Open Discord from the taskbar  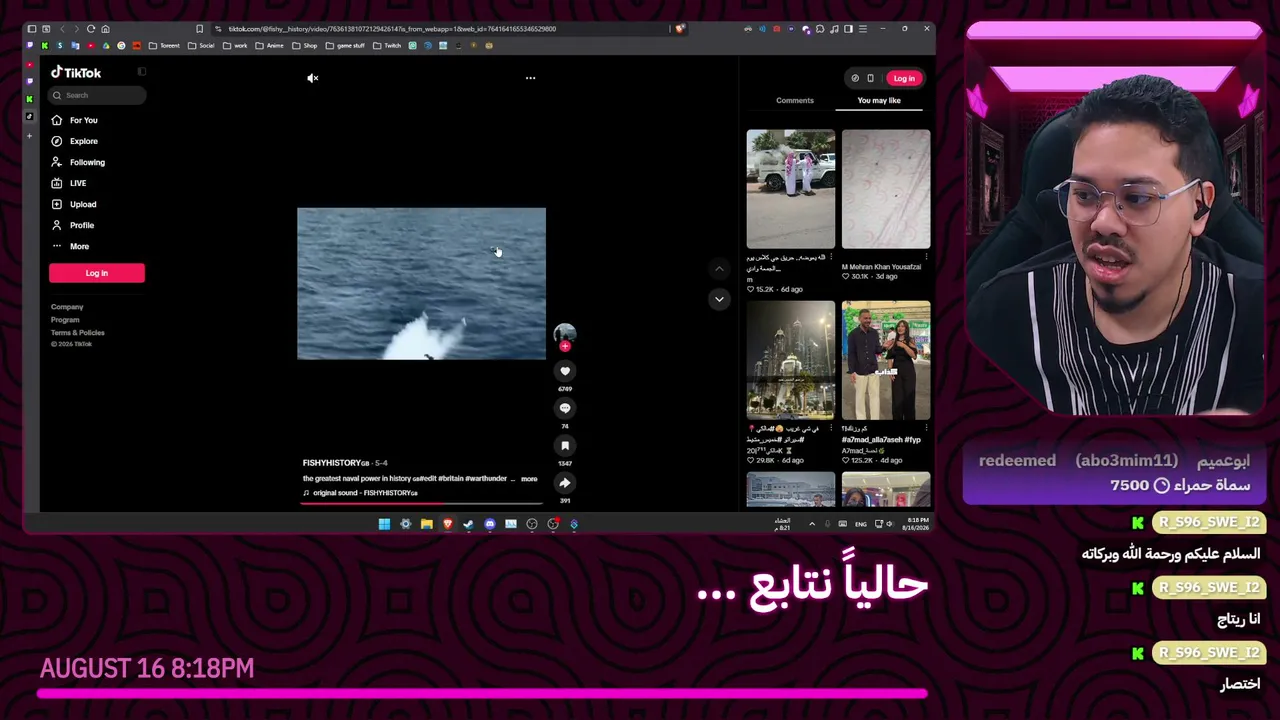click(489, 524)
